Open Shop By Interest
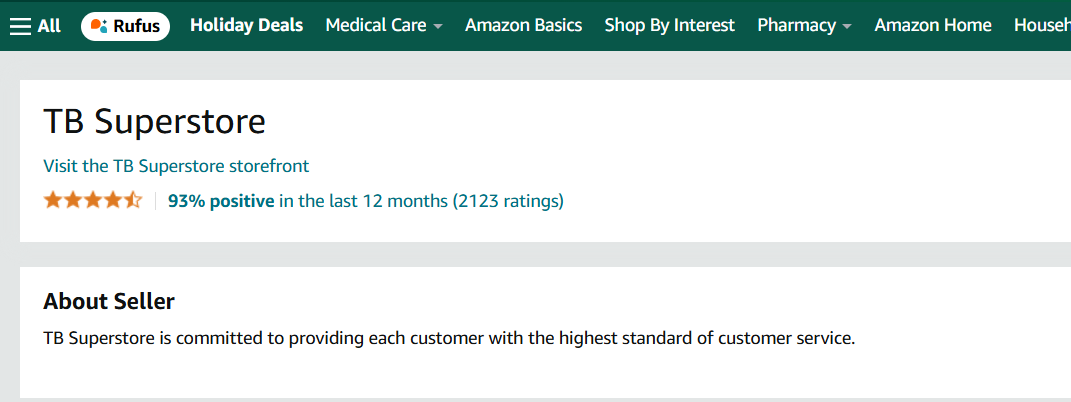The image size is (1071, 402). pos(669,26)
